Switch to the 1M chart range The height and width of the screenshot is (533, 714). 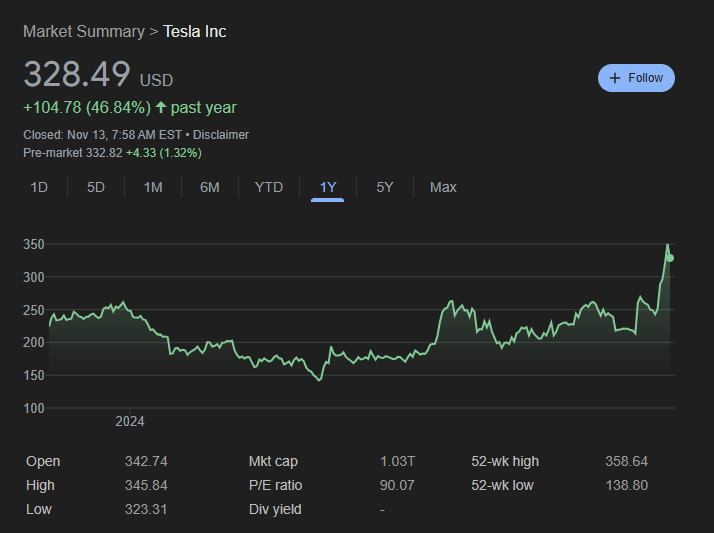click(x=153, y=187)
